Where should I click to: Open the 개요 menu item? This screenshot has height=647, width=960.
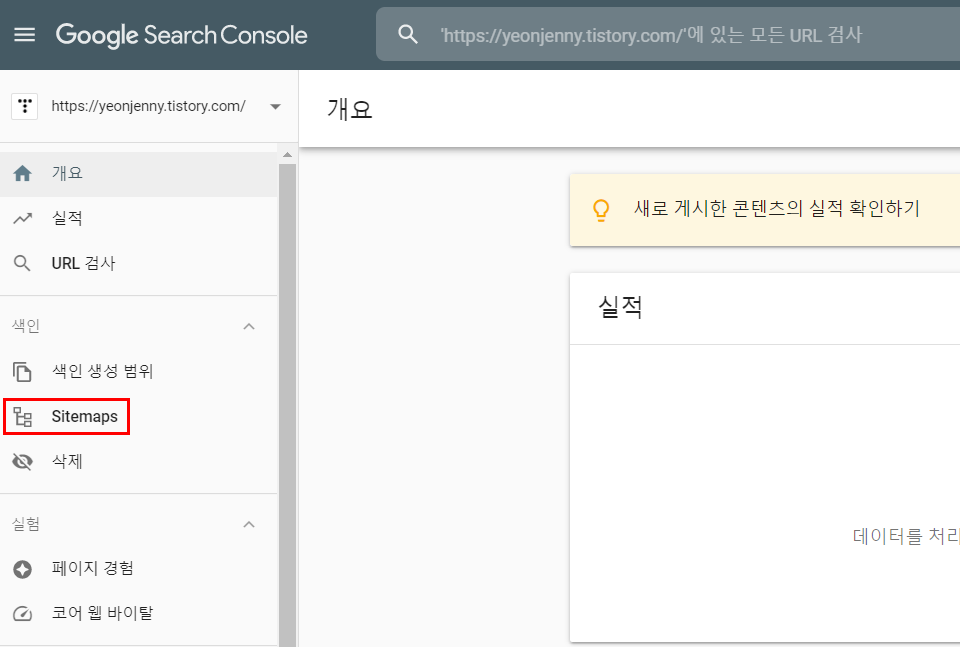point(138,174)
